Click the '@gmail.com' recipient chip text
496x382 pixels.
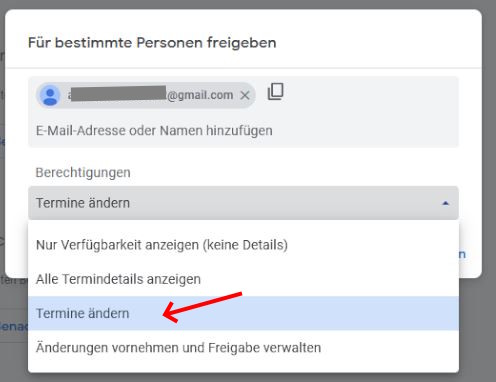(x=200, y=95)
